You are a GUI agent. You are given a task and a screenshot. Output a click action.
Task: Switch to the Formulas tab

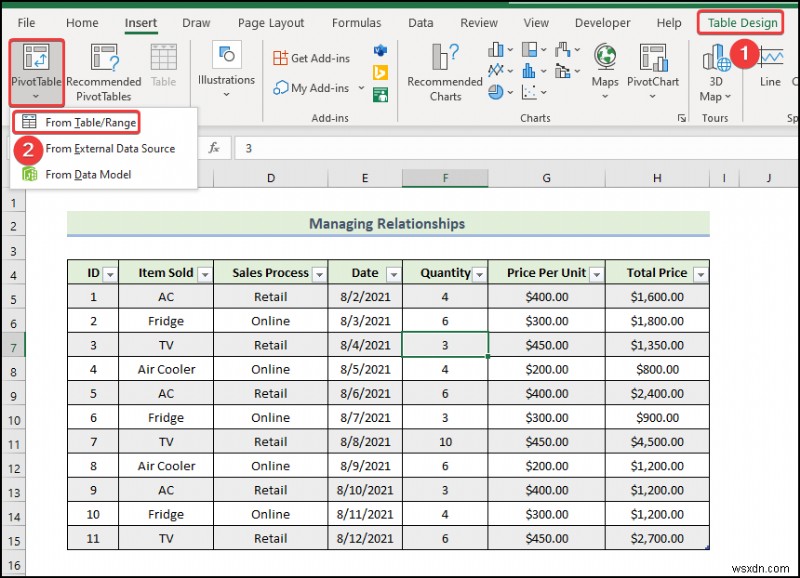click(x=357, y=23)
